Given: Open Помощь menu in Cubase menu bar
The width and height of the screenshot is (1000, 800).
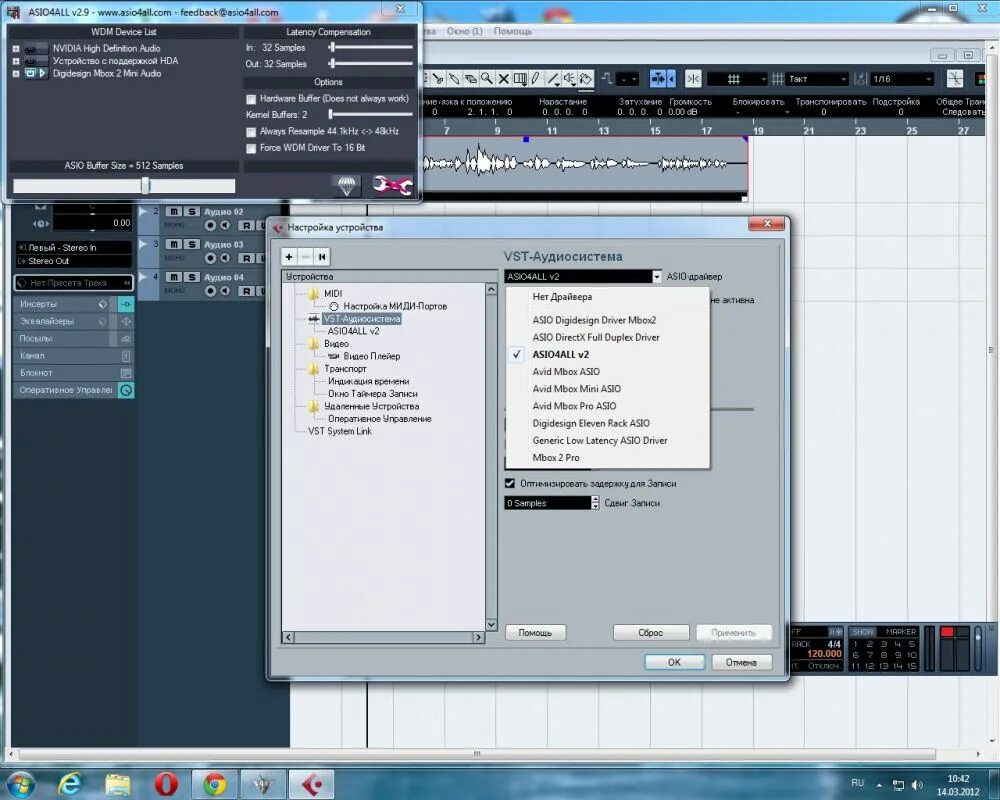Looking at the screenshot, I should (513, 31).
